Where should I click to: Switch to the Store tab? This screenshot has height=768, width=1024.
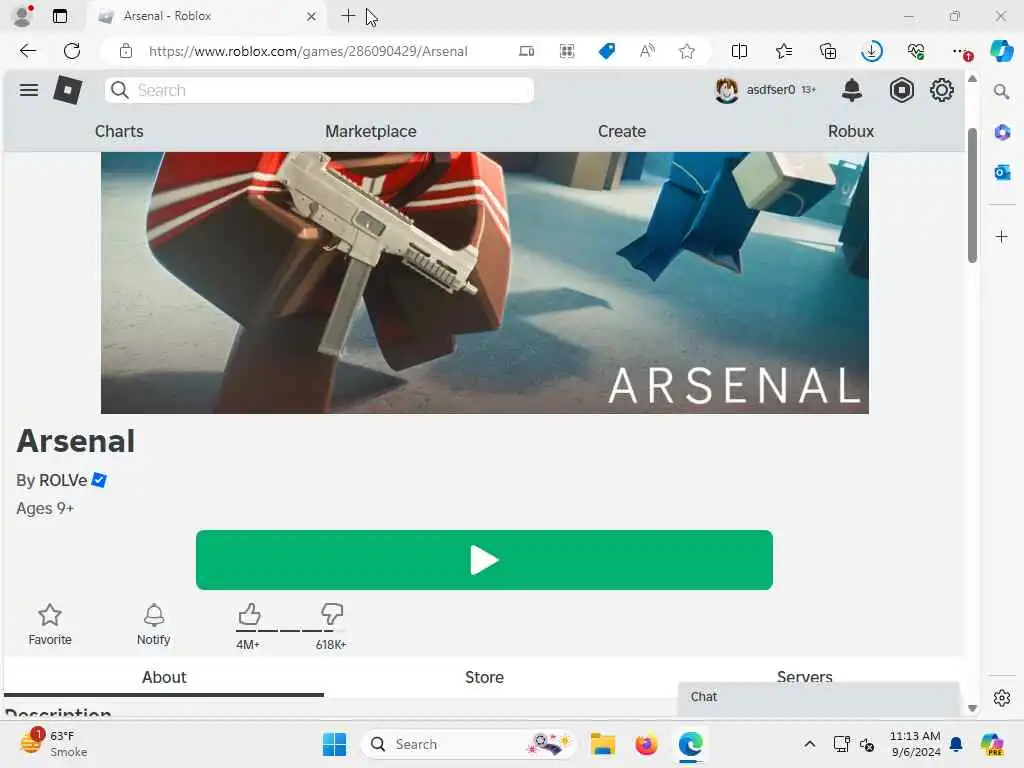484,677
